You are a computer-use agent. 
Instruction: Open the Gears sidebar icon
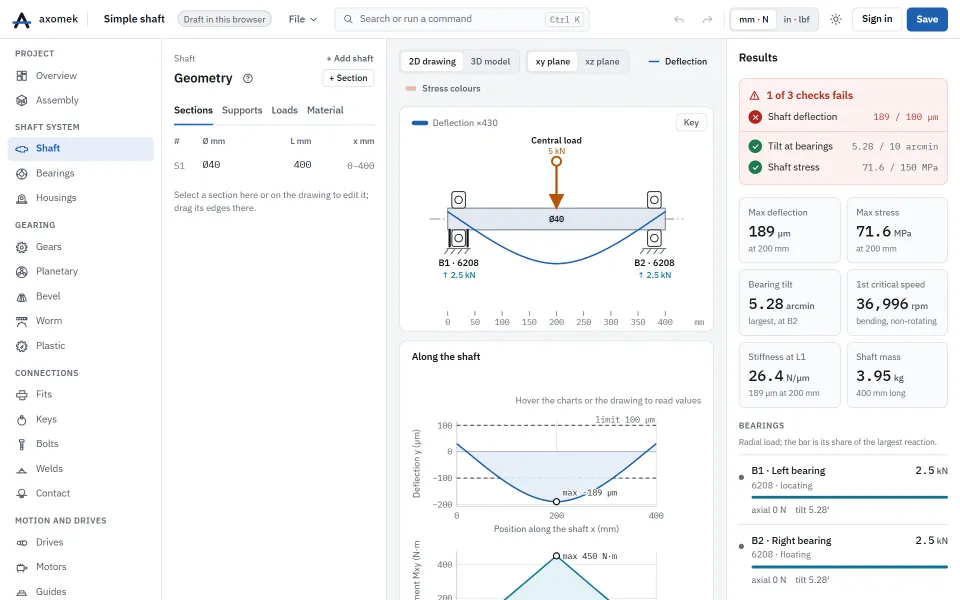[21, 247]
